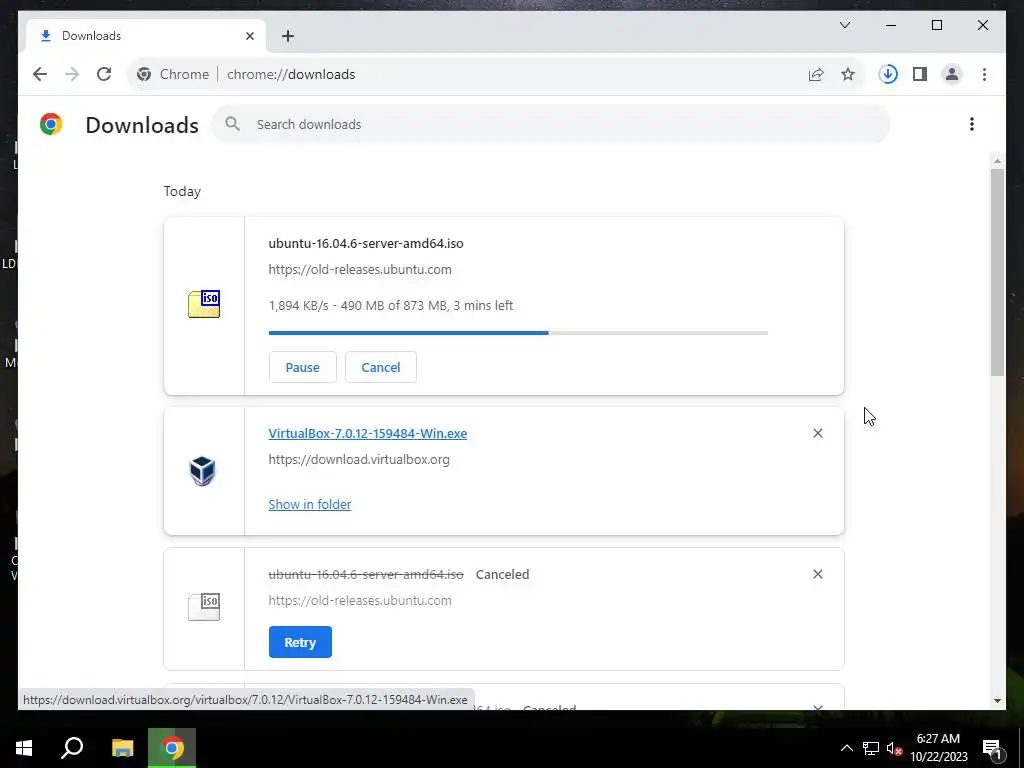Open the taskbar clock and date
Viewport: 1024px width, 768px height.
(938, 748)
